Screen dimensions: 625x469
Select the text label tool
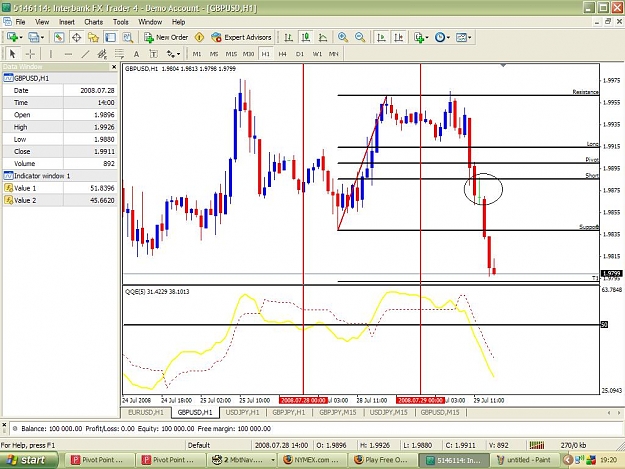[153, 54]
